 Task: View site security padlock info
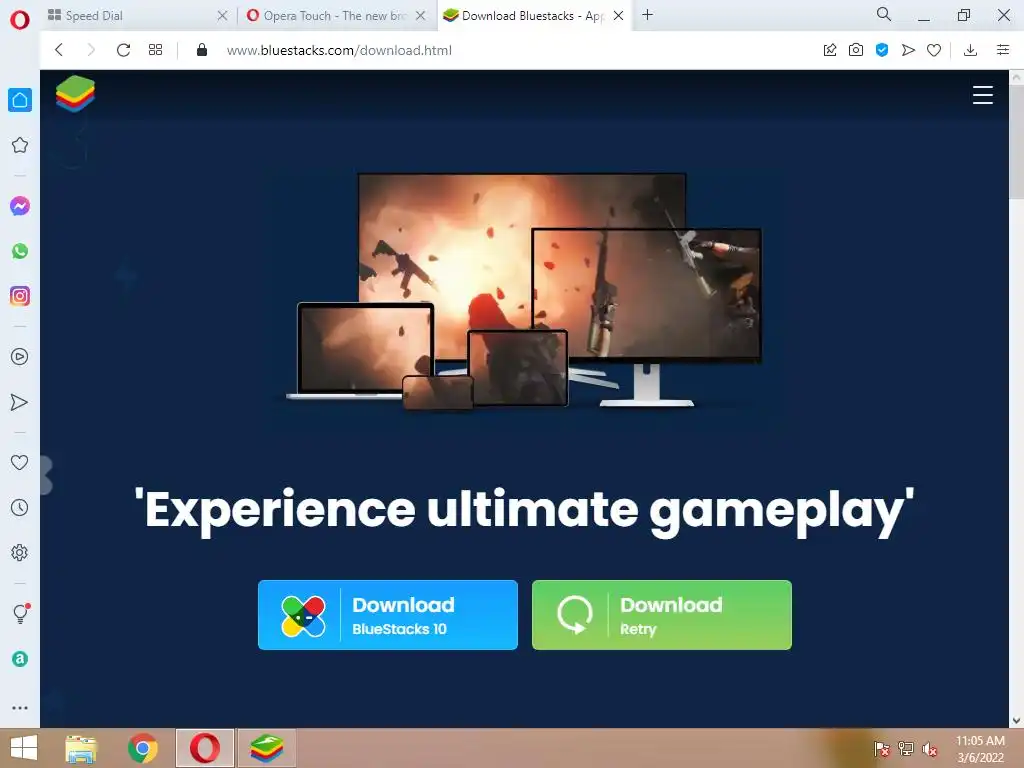click(202, 50)
